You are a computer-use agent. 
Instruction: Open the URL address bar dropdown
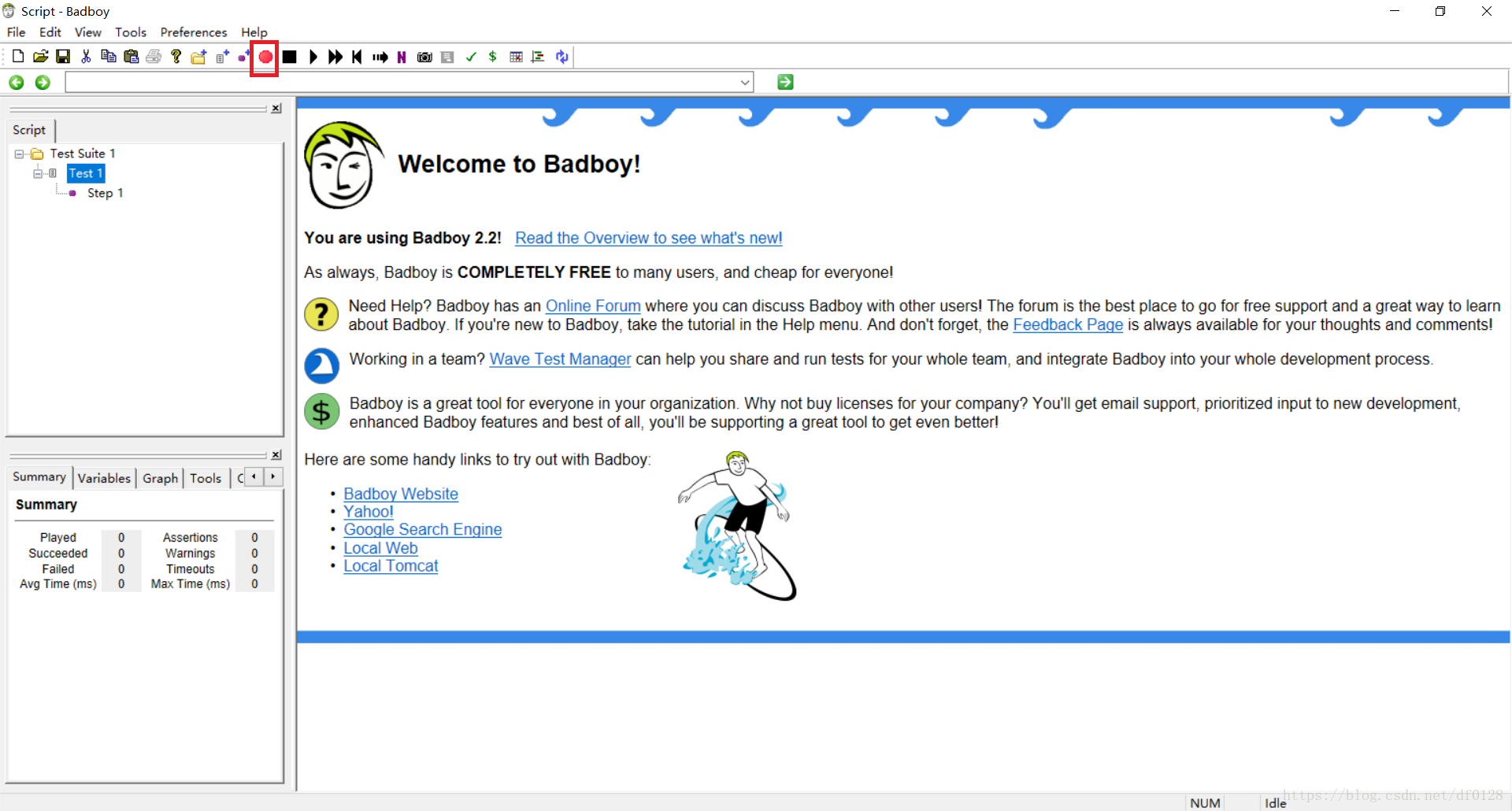coord(745,82)
